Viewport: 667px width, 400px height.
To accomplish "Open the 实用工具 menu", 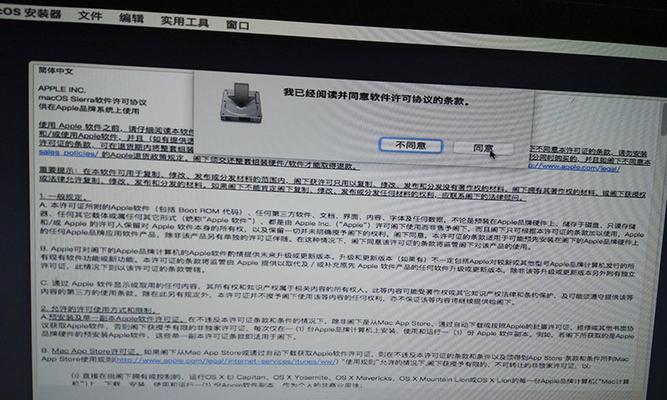I will [x=184, y=21].
